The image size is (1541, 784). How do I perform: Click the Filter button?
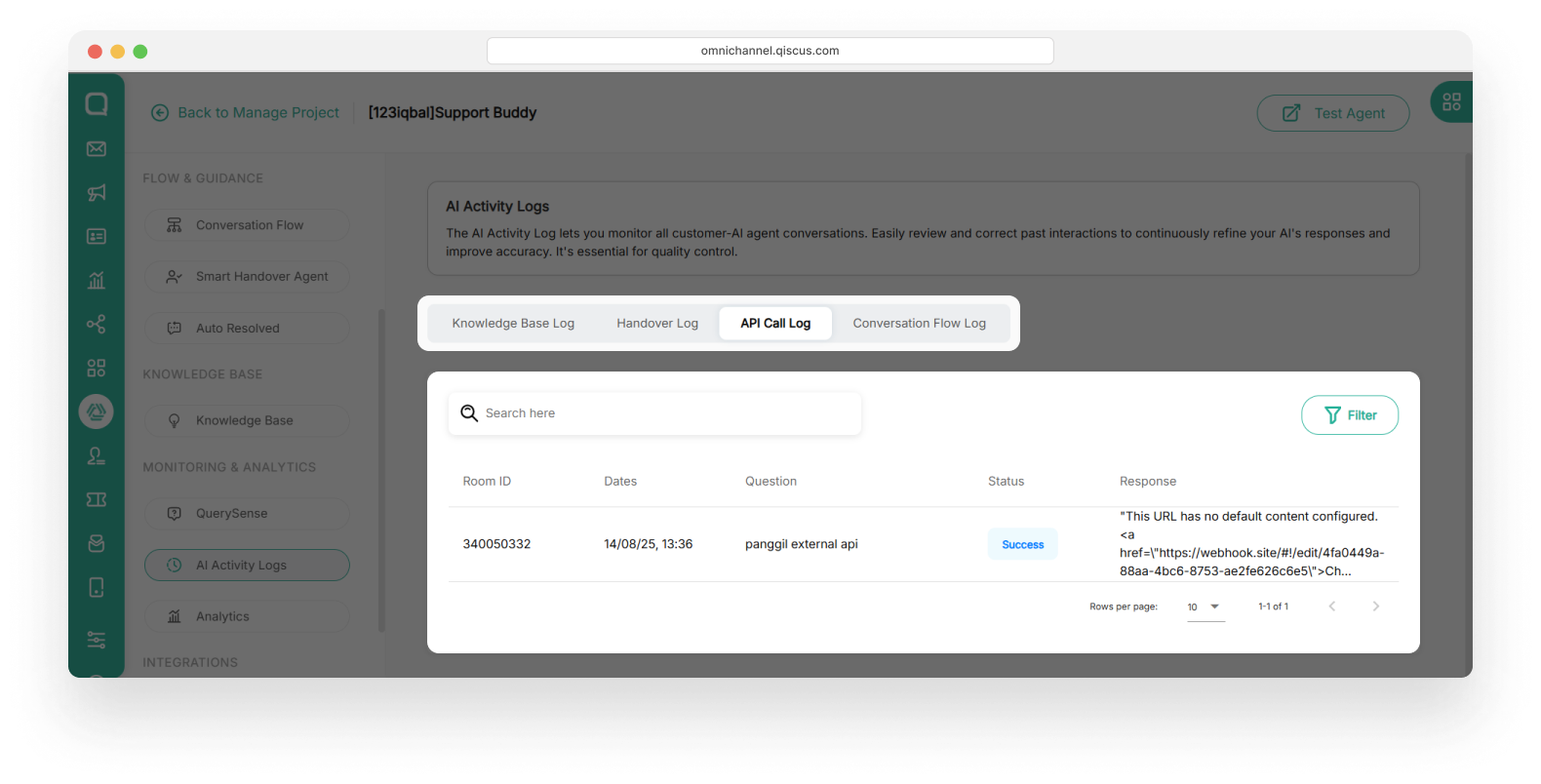pyautogui.click(x=1350, y=415)
